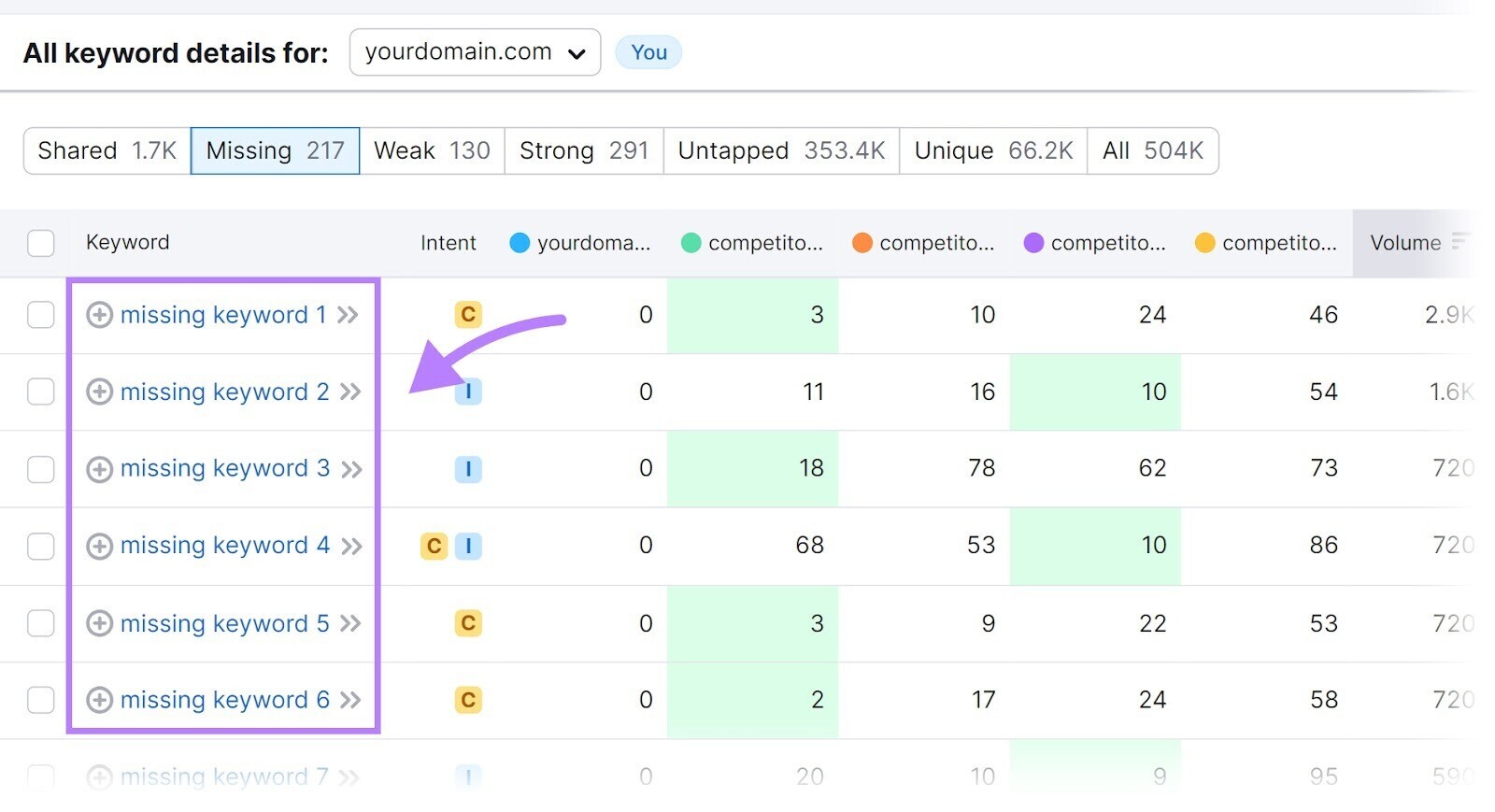The height and width of the screenshot is (812, 1495).
Task: Click the Informational intent badge for missing keyword 3
Action: (x=468, y=469)
